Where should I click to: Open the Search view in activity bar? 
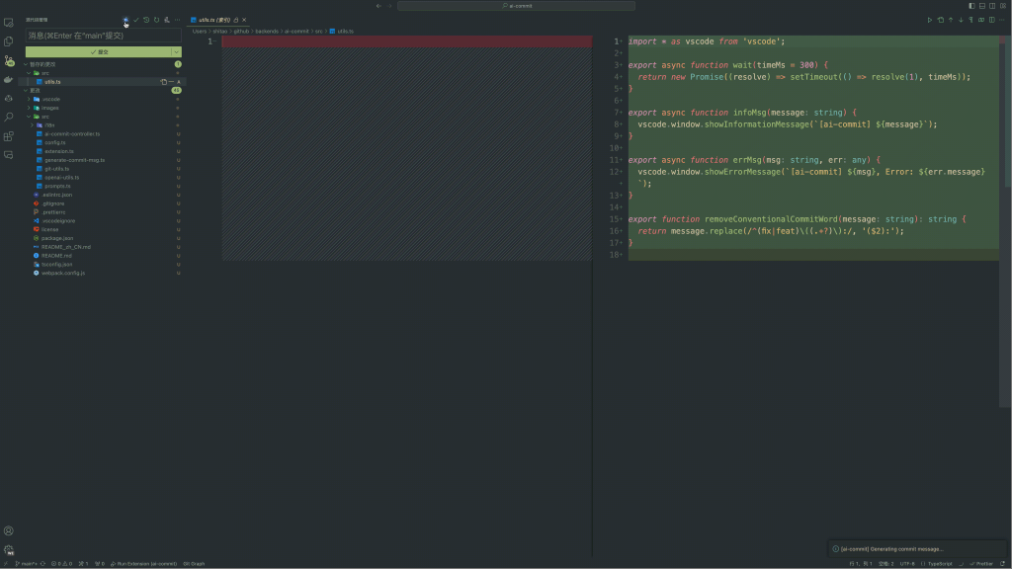(x=9, y=117)
